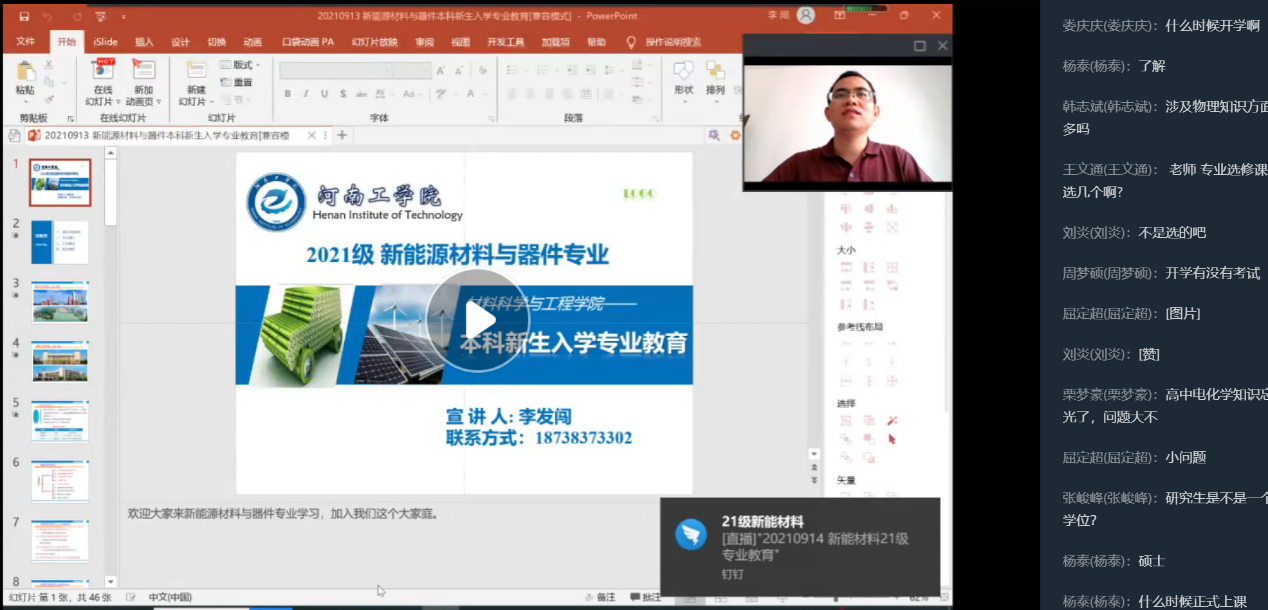Image resolution: width=1268 pixels, height=610 pixels.
Task: Switch to the 幻灯片放映 tab
Action: [374, 42]
